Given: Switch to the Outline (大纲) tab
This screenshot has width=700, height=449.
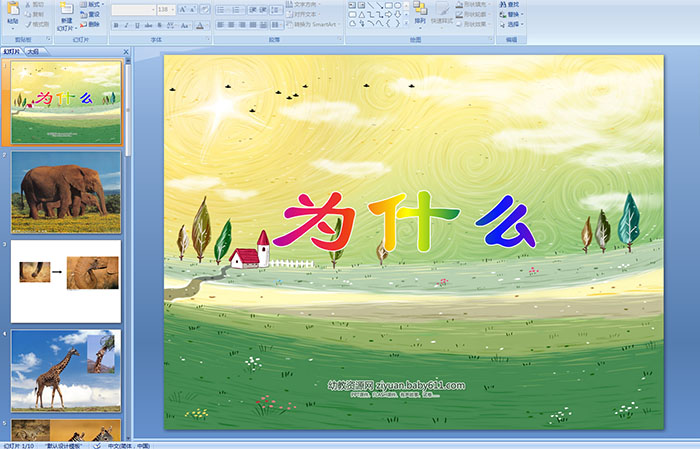Looking at the screenshot, I should click(x=34, y=50).
